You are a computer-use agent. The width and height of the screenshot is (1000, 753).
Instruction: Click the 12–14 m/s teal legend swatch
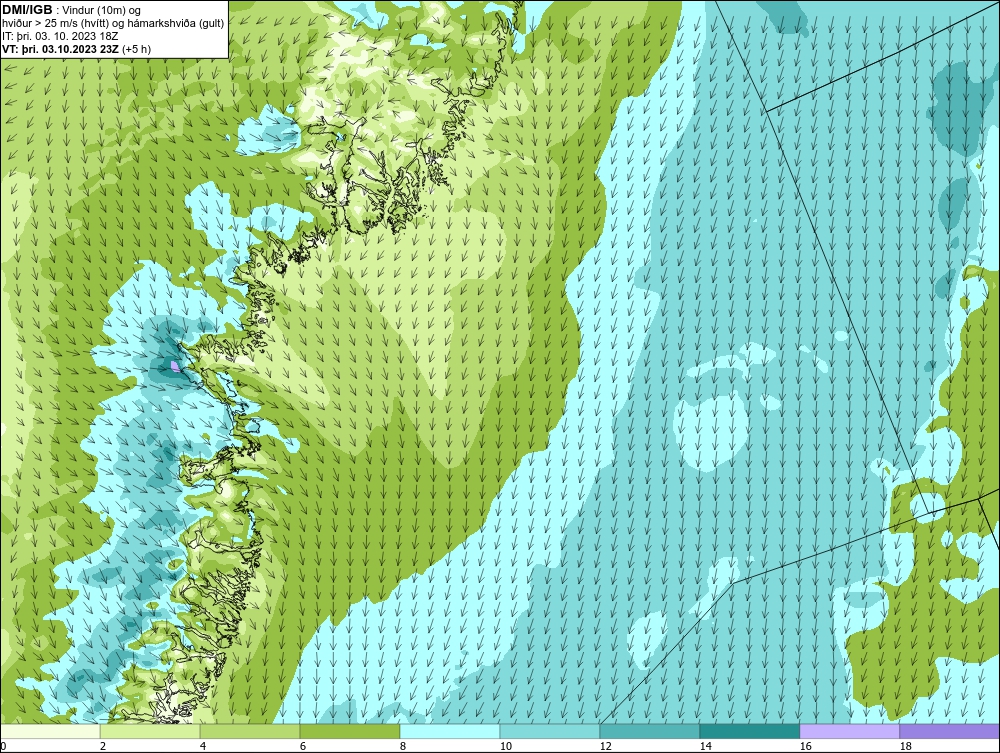(x=649, y=731)
